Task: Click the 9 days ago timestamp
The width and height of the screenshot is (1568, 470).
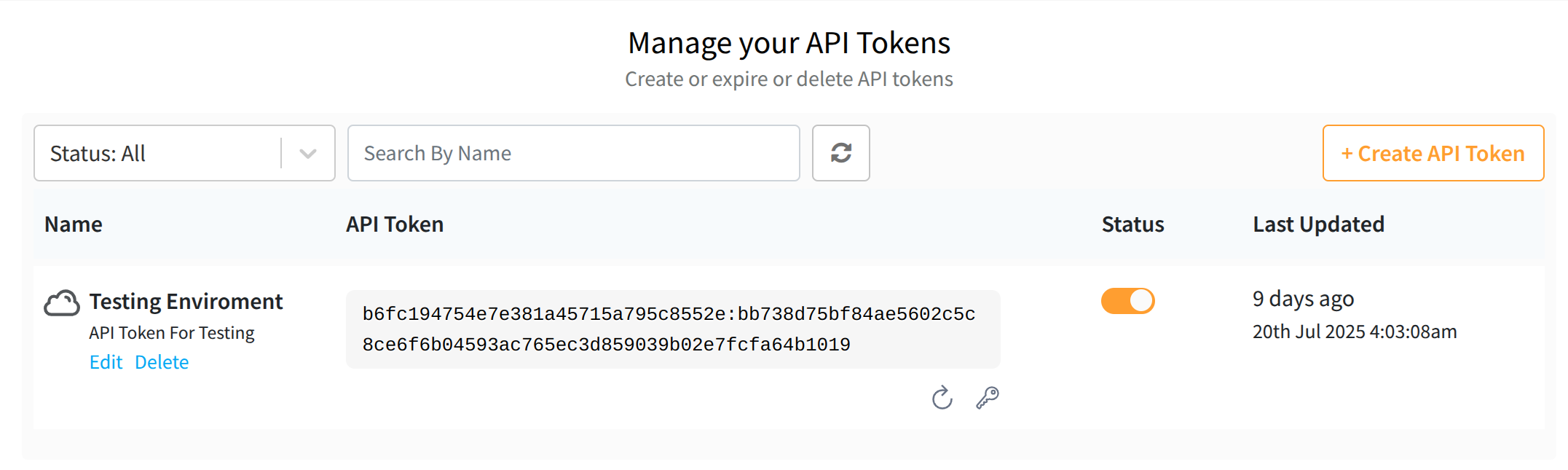Action: pos(1303,299)
